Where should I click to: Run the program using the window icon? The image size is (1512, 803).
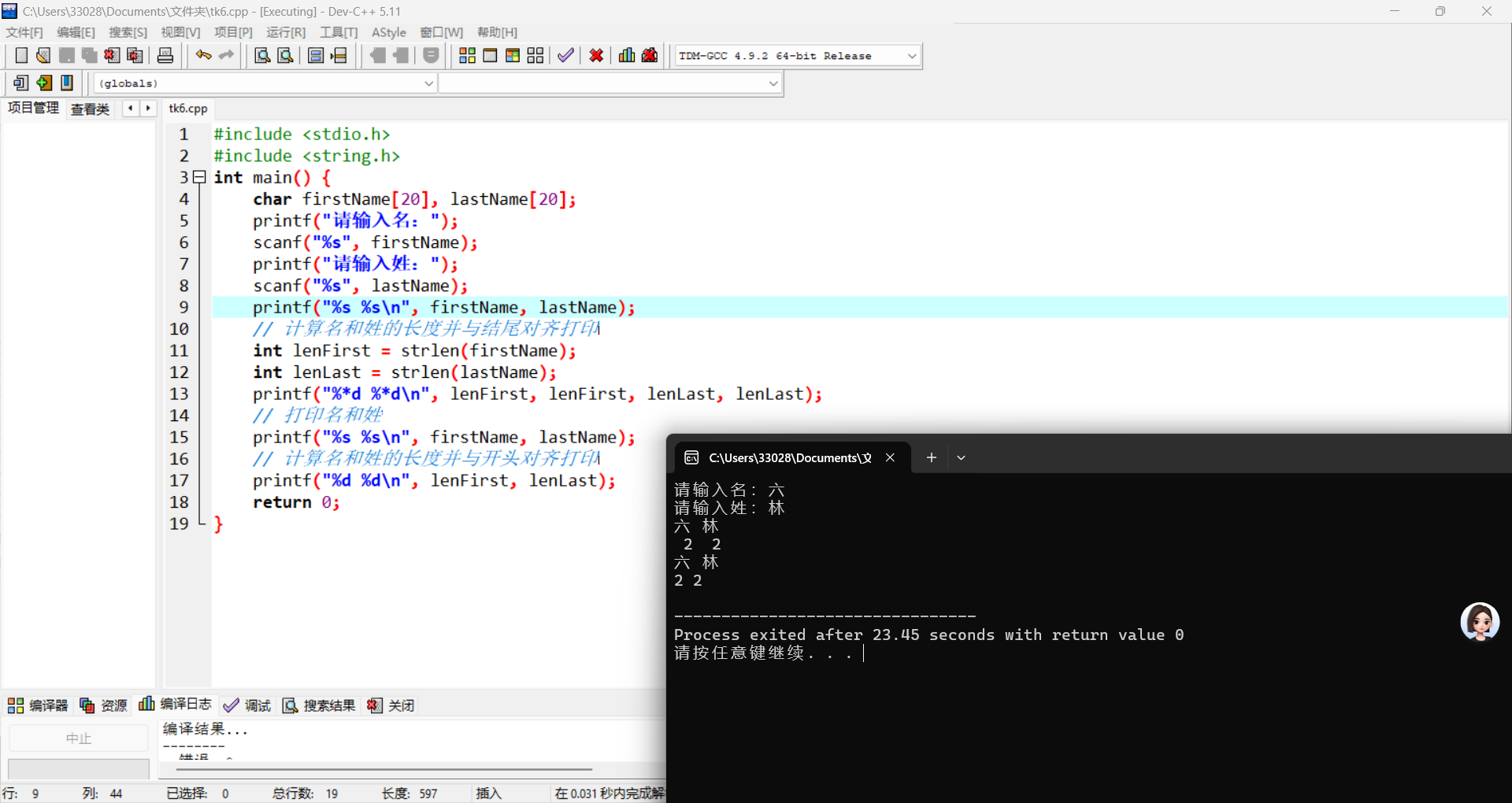pos(490,55)
